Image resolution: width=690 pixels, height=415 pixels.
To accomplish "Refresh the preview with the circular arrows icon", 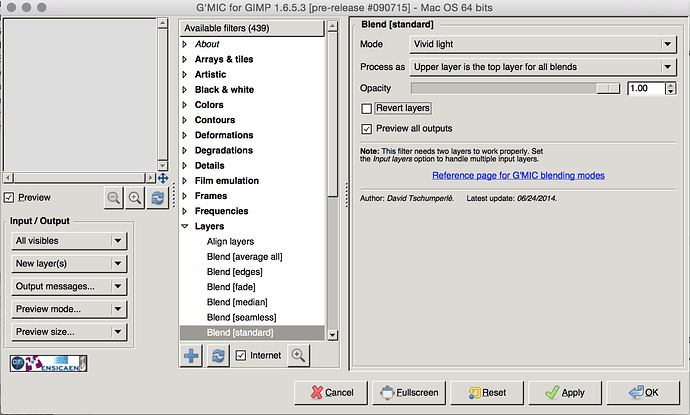I will pos(158,198).
